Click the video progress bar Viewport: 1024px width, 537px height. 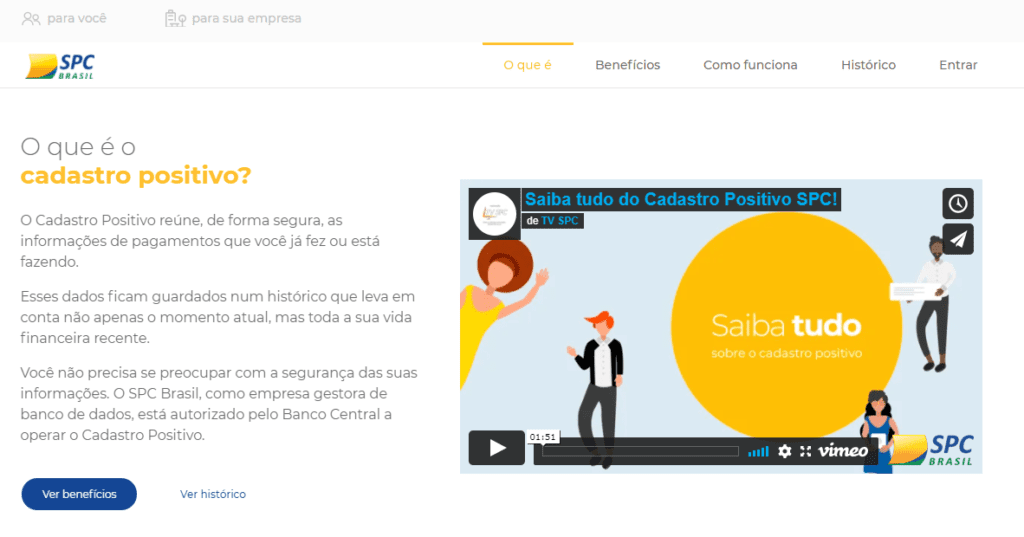coord(640,452)
